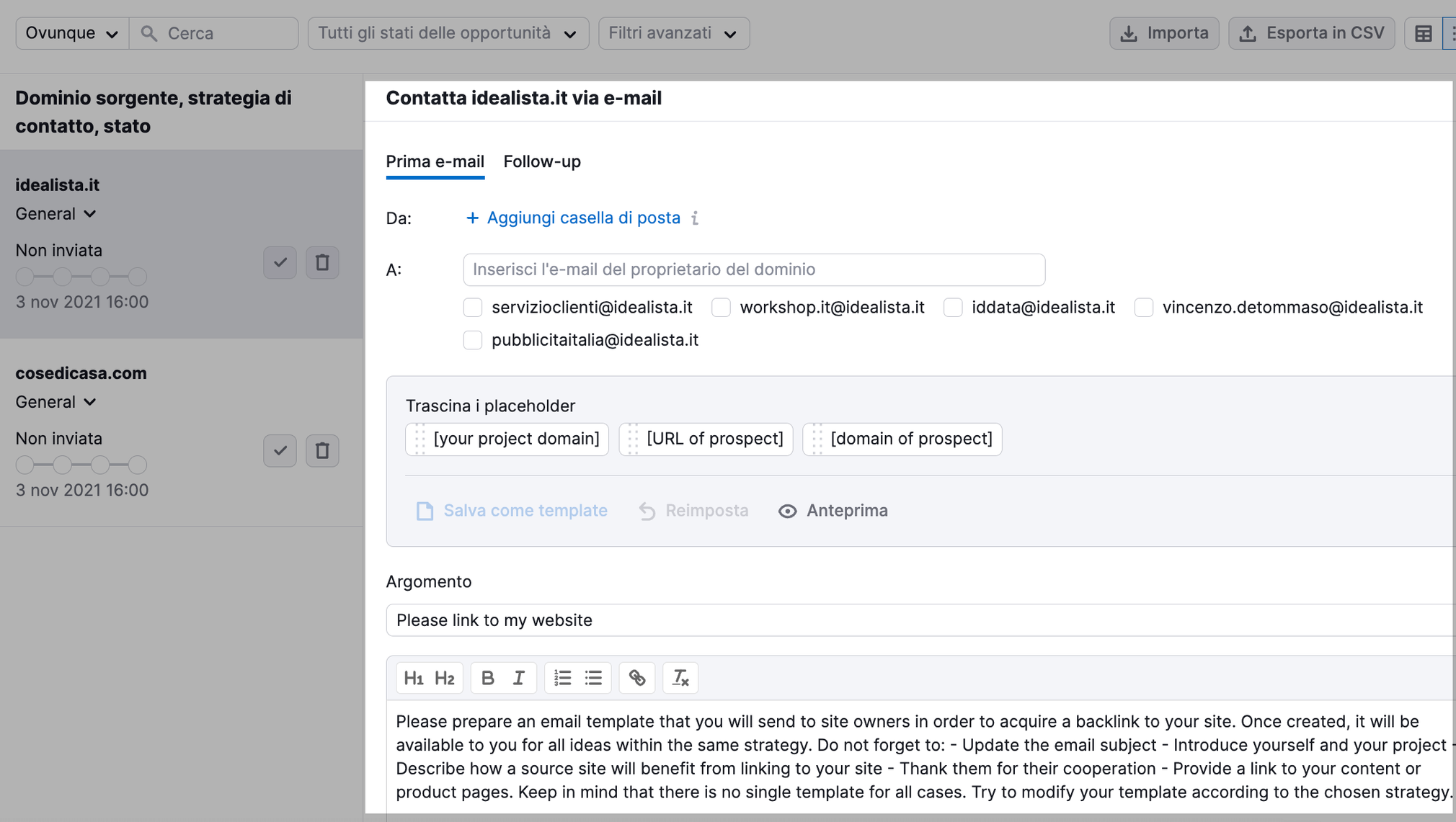1456x822 pixels.
Task: Apply italic formatting to email text
Action: (518, 677)
